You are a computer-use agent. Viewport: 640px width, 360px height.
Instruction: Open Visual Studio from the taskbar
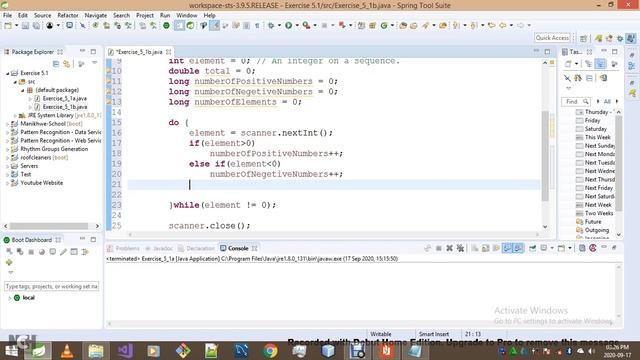pyautogui.click(x=125, y=351)
